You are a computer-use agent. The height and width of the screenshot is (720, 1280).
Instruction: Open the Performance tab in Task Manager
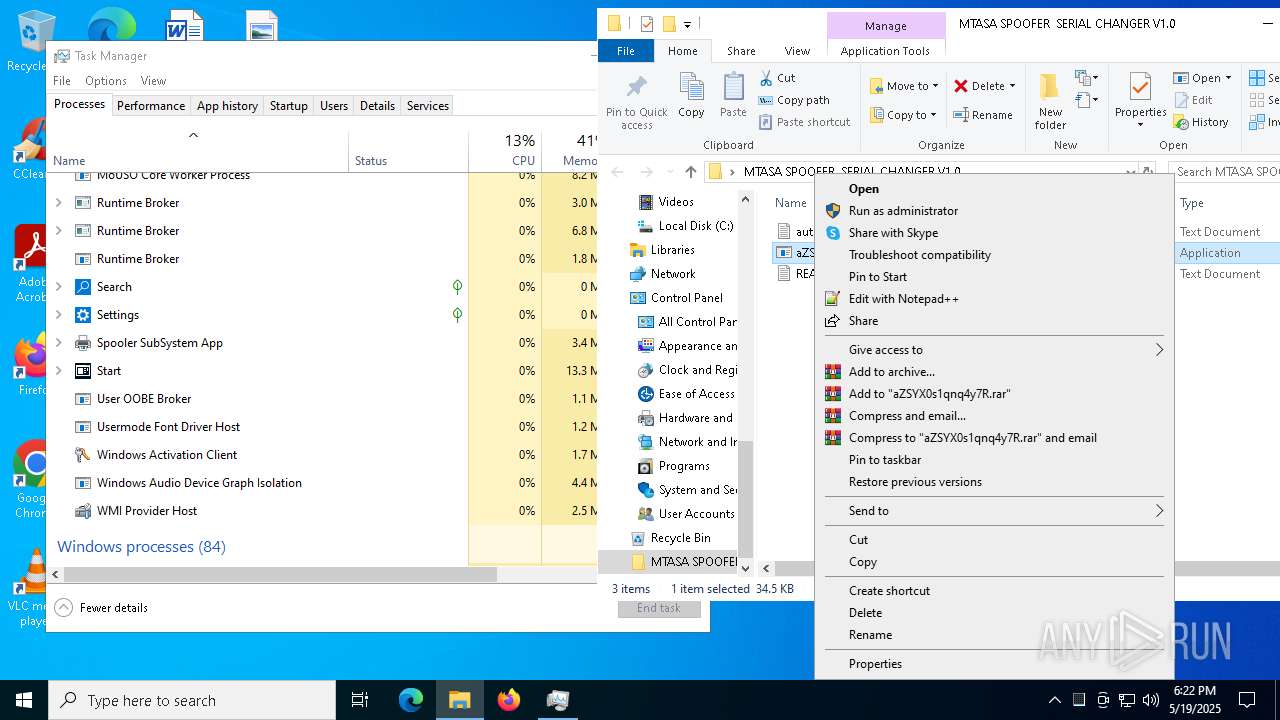click(x=151, y=106)
